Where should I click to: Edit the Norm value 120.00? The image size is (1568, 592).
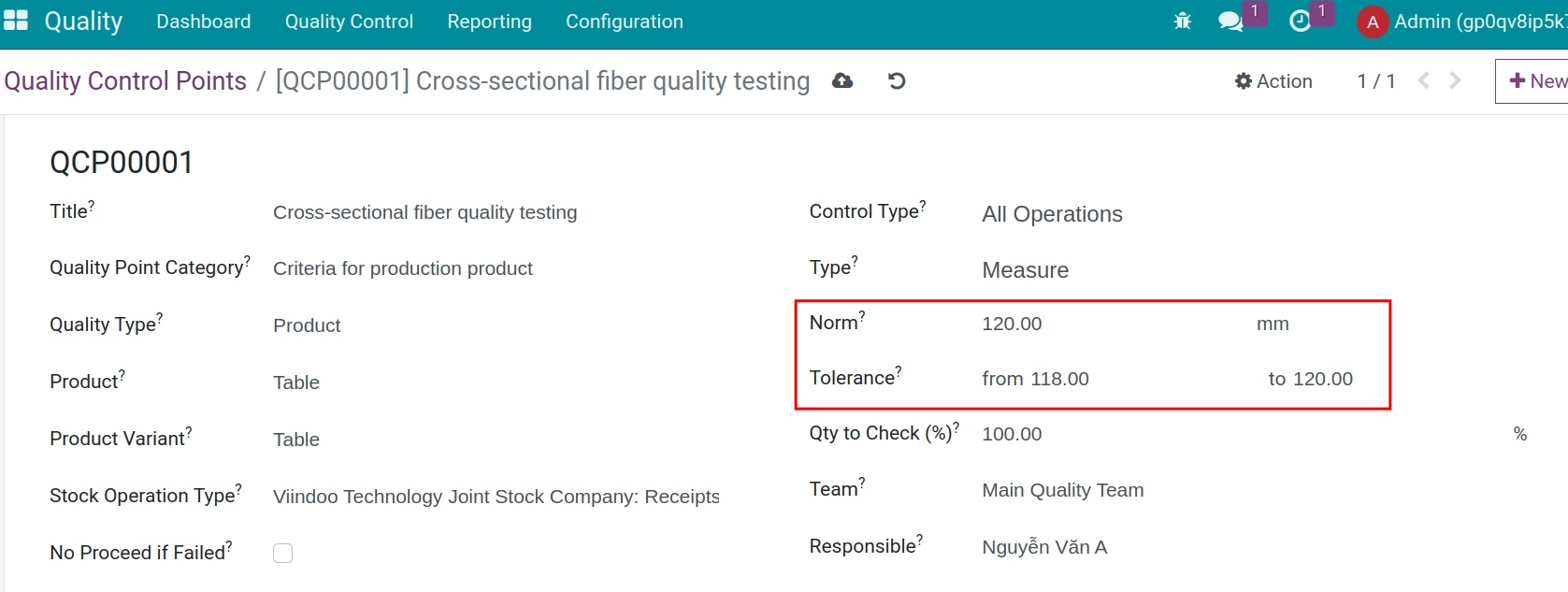point(1012,324)
